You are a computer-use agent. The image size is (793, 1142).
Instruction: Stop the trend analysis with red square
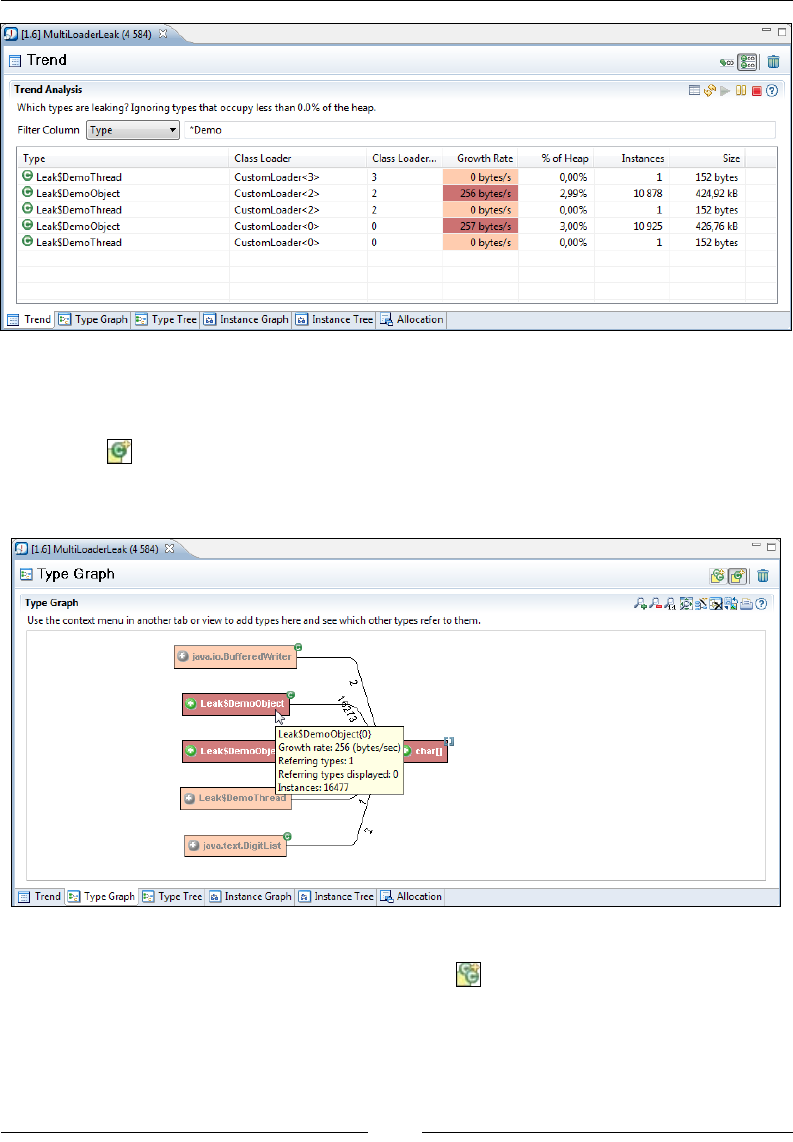[x=757, y=90]
